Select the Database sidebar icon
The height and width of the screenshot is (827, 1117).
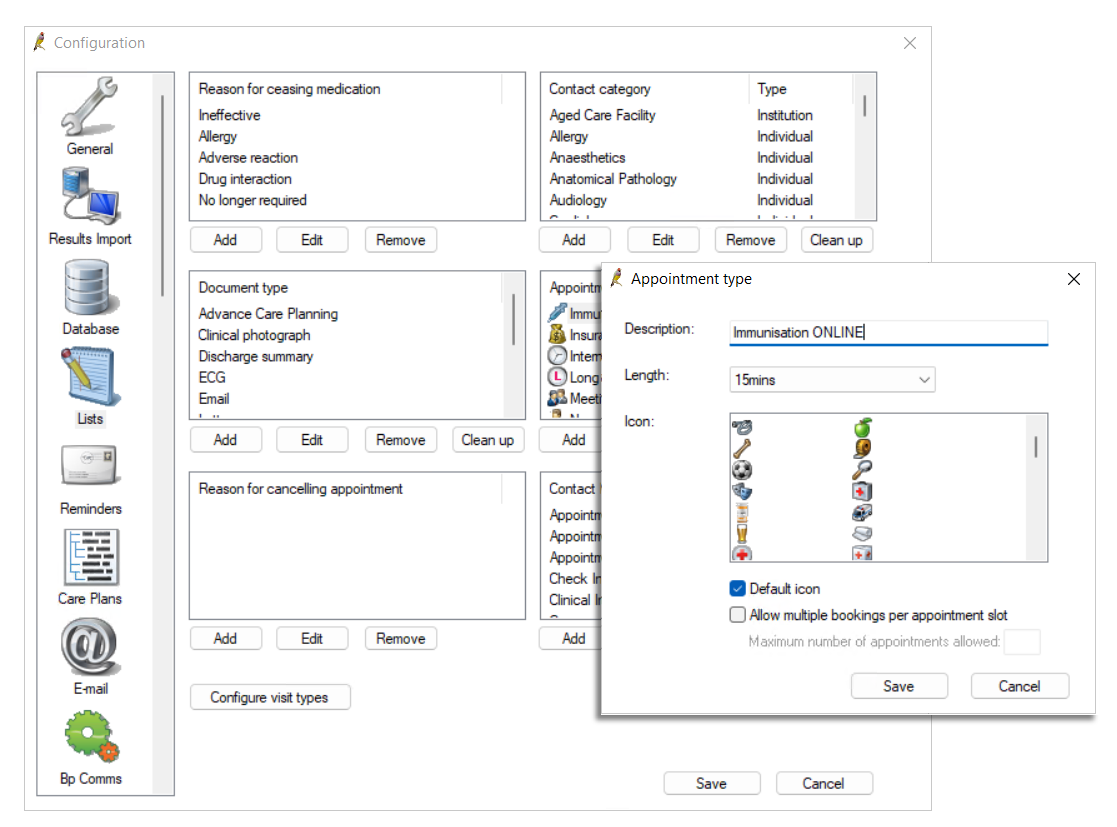point(90,297)
